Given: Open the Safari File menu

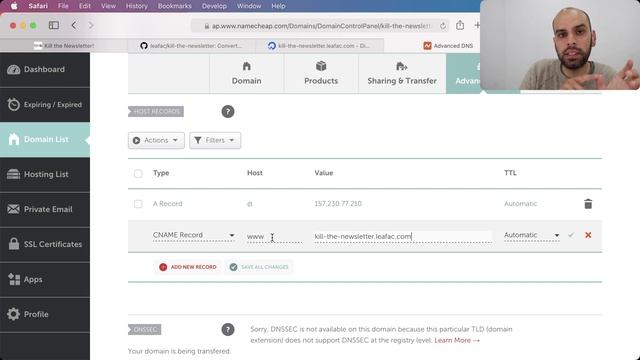Looking at the screenshot, I should pos(63,6).
